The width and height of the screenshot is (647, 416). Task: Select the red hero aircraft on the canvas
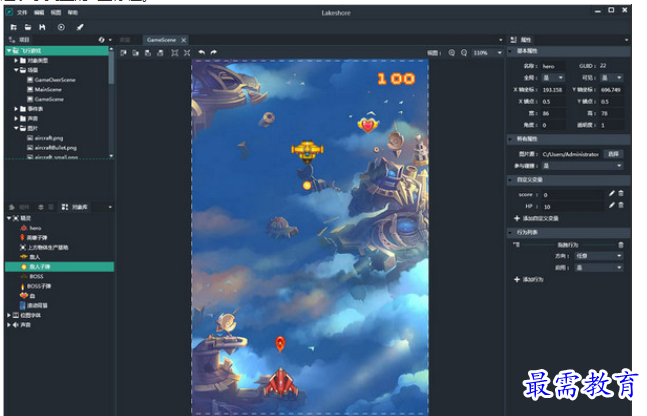pyautogui.click(x=281, y=382)
